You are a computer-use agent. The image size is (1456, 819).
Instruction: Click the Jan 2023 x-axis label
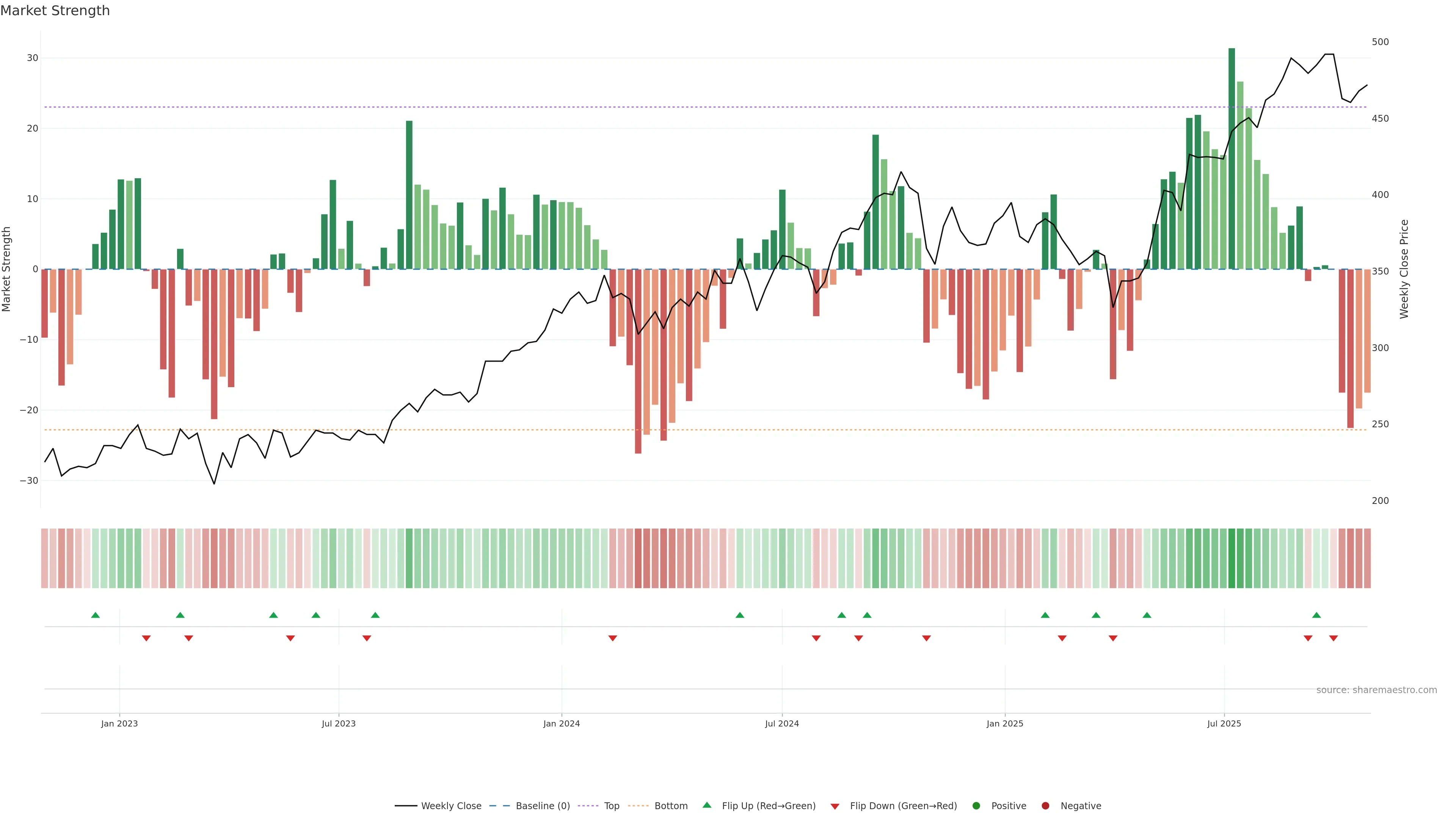(119, 723)
